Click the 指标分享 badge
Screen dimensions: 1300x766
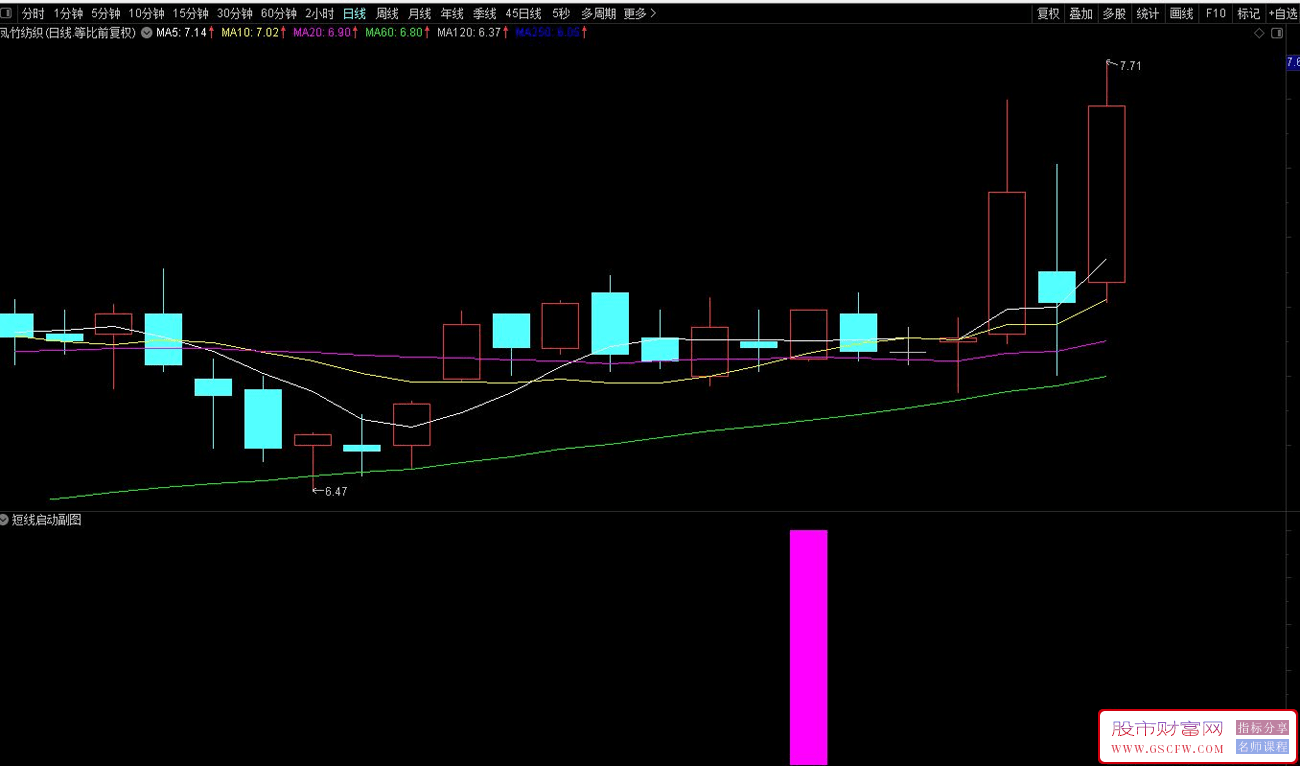coord(1263,728)
